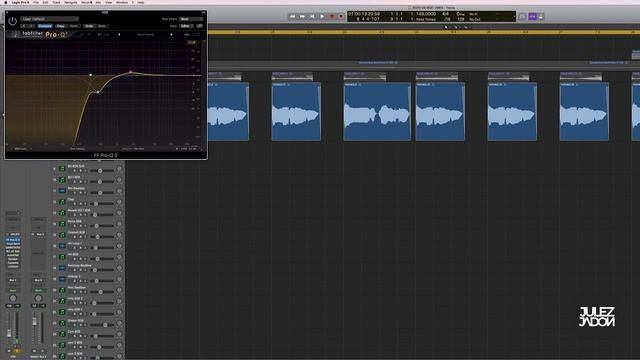640x360 pixels.
Task: Open the Side Chain source dropdown
Action: pyautogui.click(x=191, y=19)
